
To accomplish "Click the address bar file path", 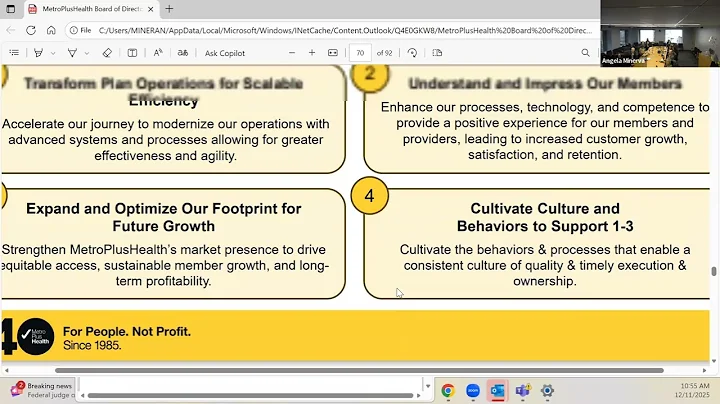I will (x=345, y=30).
